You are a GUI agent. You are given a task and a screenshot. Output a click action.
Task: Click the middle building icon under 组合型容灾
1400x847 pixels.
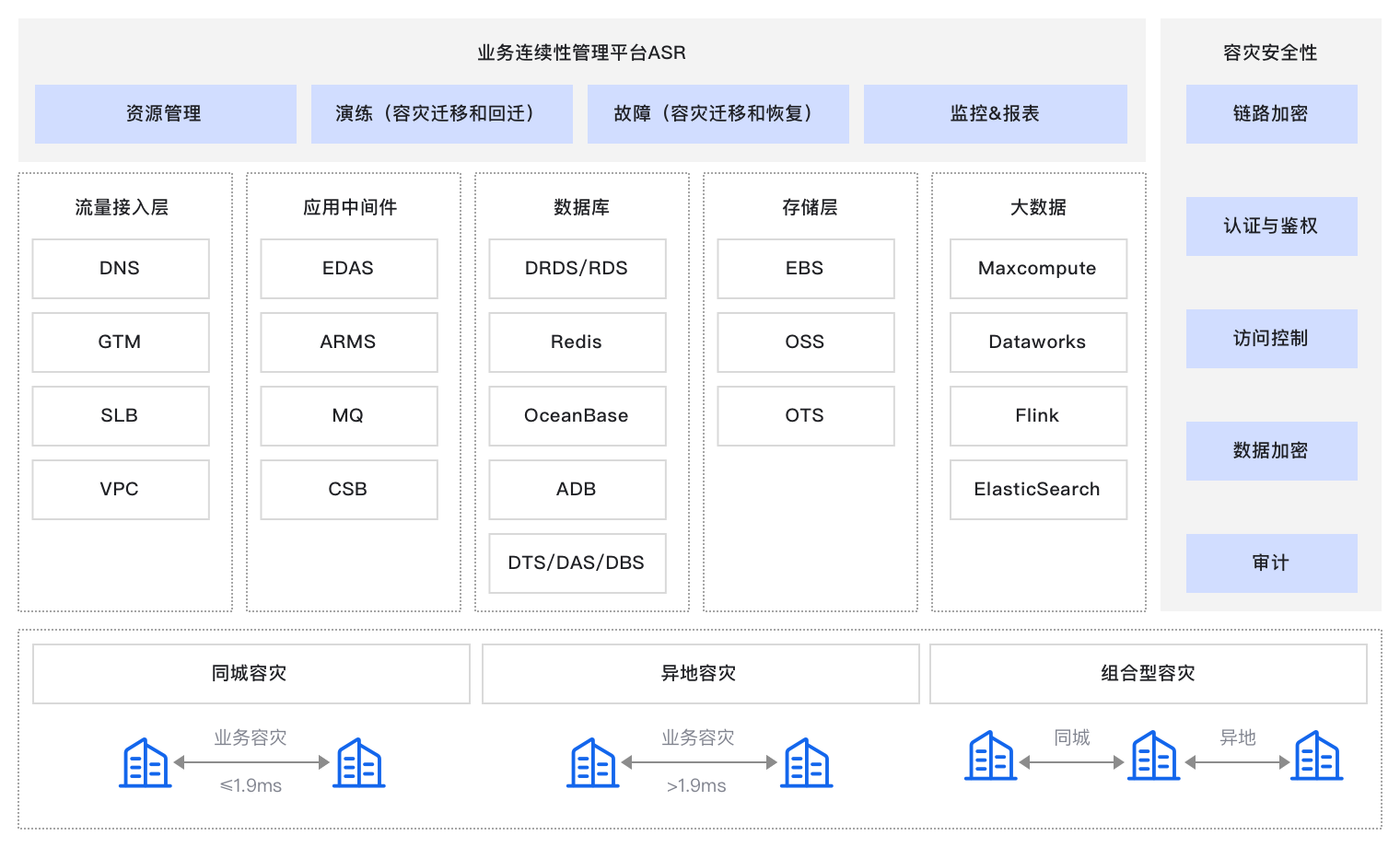1154,756
